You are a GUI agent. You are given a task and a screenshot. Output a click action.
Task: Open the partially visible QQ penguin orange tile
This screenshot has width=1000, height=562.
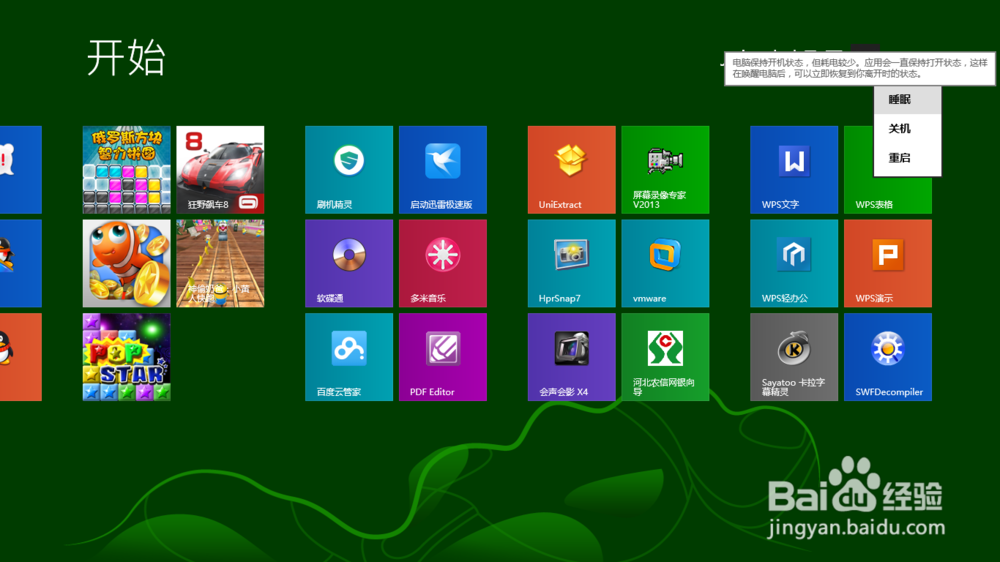(20, 357)
